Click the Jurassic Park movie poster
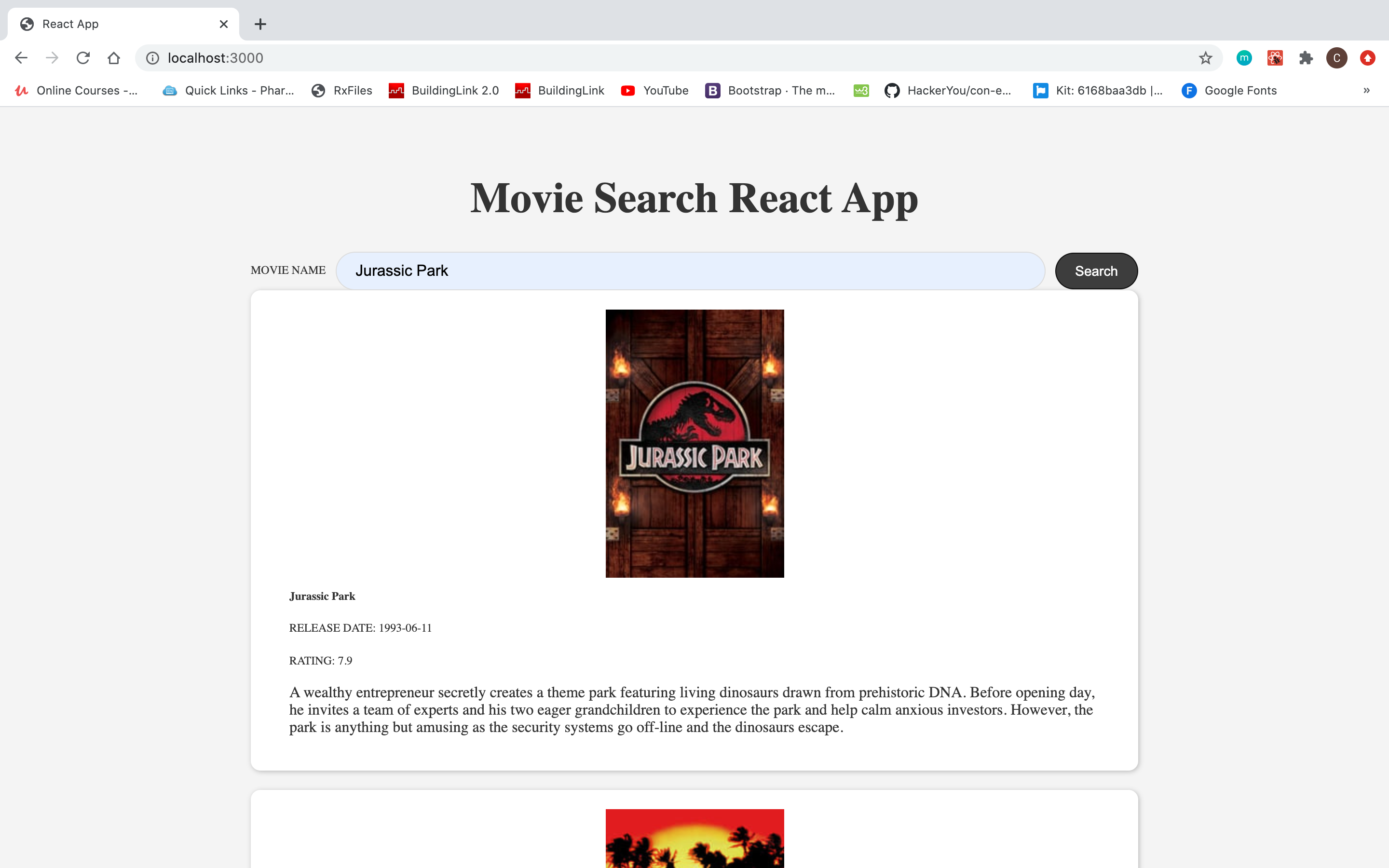The height and width of the screenshot is (868, 1389). coord(694,444)
